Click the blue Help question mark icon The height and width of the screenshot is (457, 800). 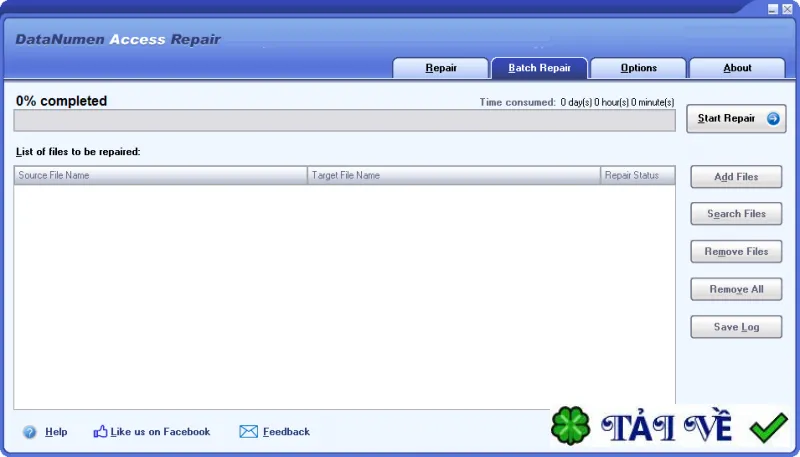pyautogui.click(x=30, y=432)
